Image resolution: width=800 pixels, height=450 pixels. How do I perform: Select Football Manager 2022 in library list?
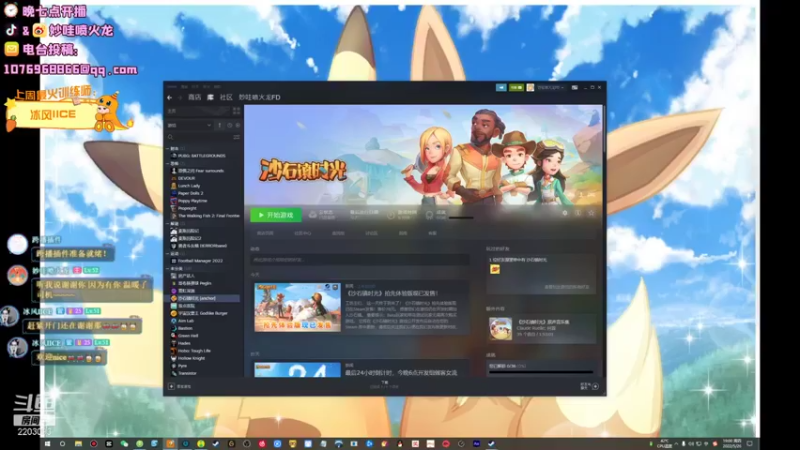(x=201, y=261)
